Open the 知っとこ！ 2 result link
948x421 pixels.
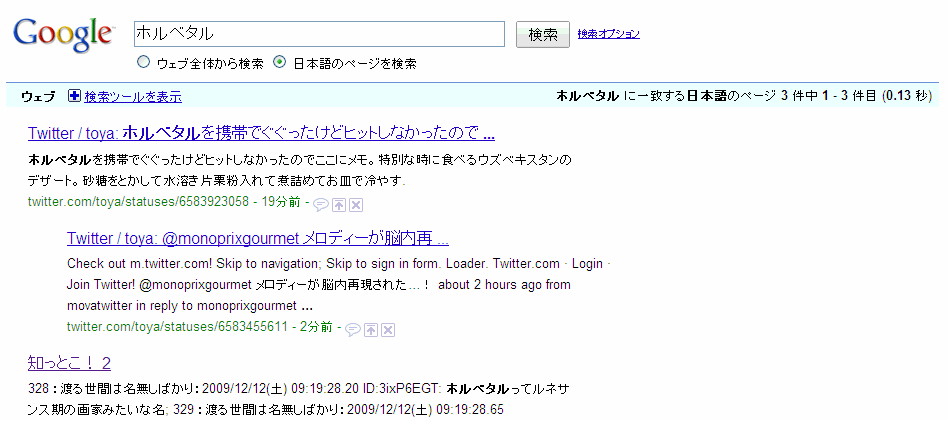tap(69, 363)
